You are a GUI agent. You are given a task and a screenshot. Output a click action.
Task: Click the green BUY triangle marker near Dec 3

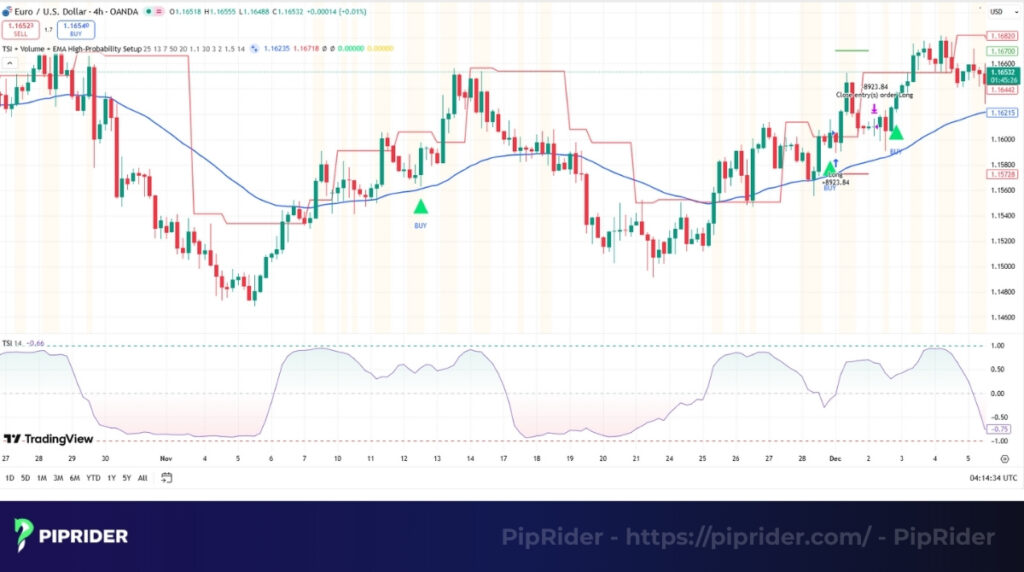(896, 133)
